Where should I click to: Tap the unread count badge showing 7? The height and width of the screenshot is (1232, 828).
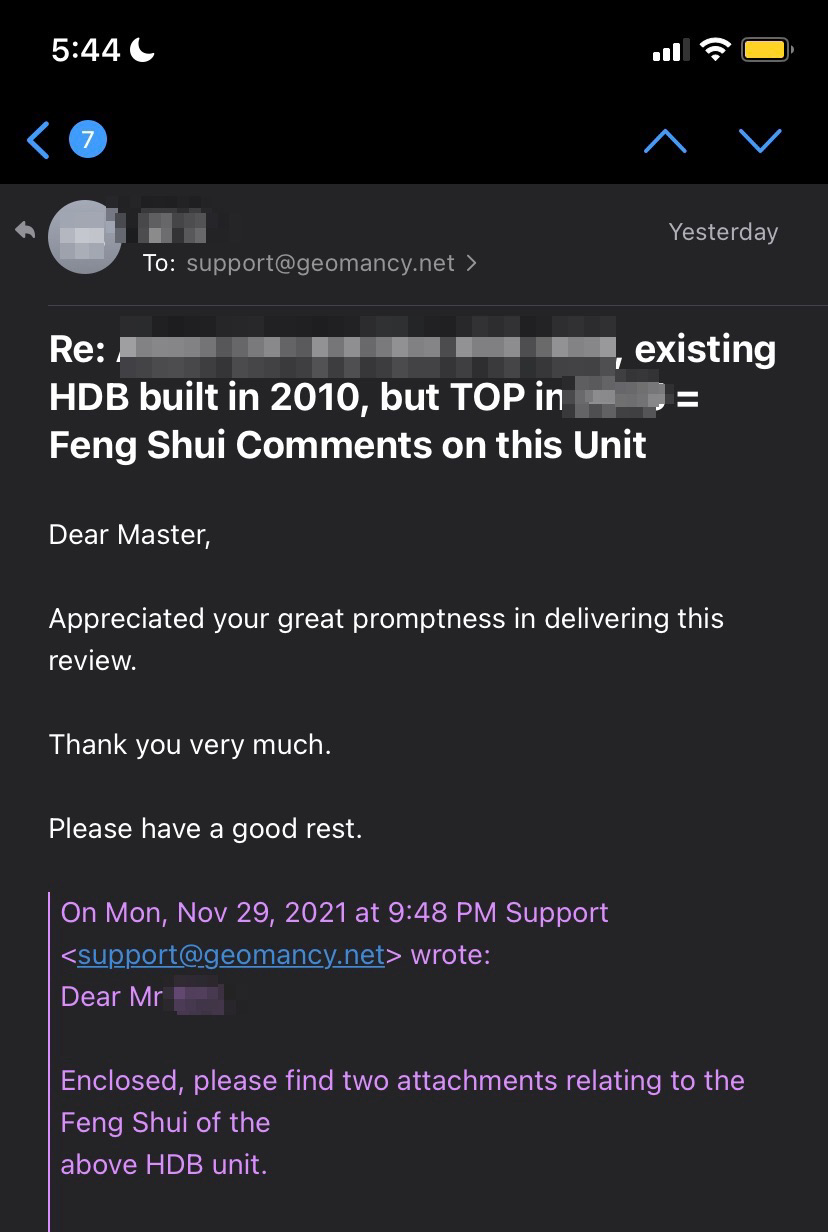pos(87,140)
